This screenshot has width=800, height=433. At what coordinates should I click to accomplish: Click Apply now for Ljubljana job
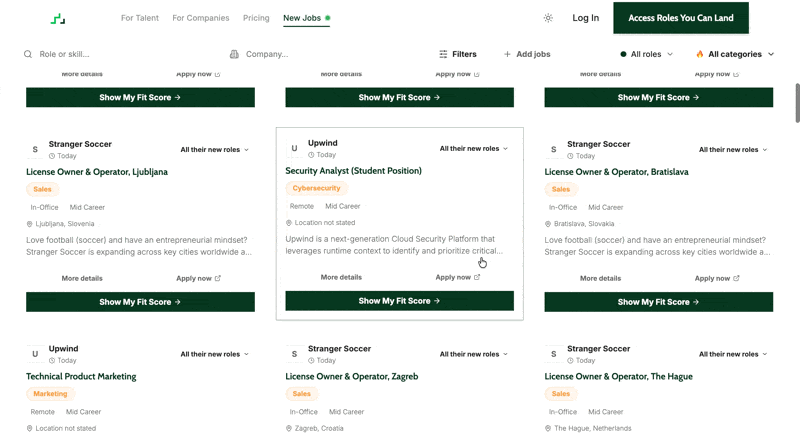point(198,278)
